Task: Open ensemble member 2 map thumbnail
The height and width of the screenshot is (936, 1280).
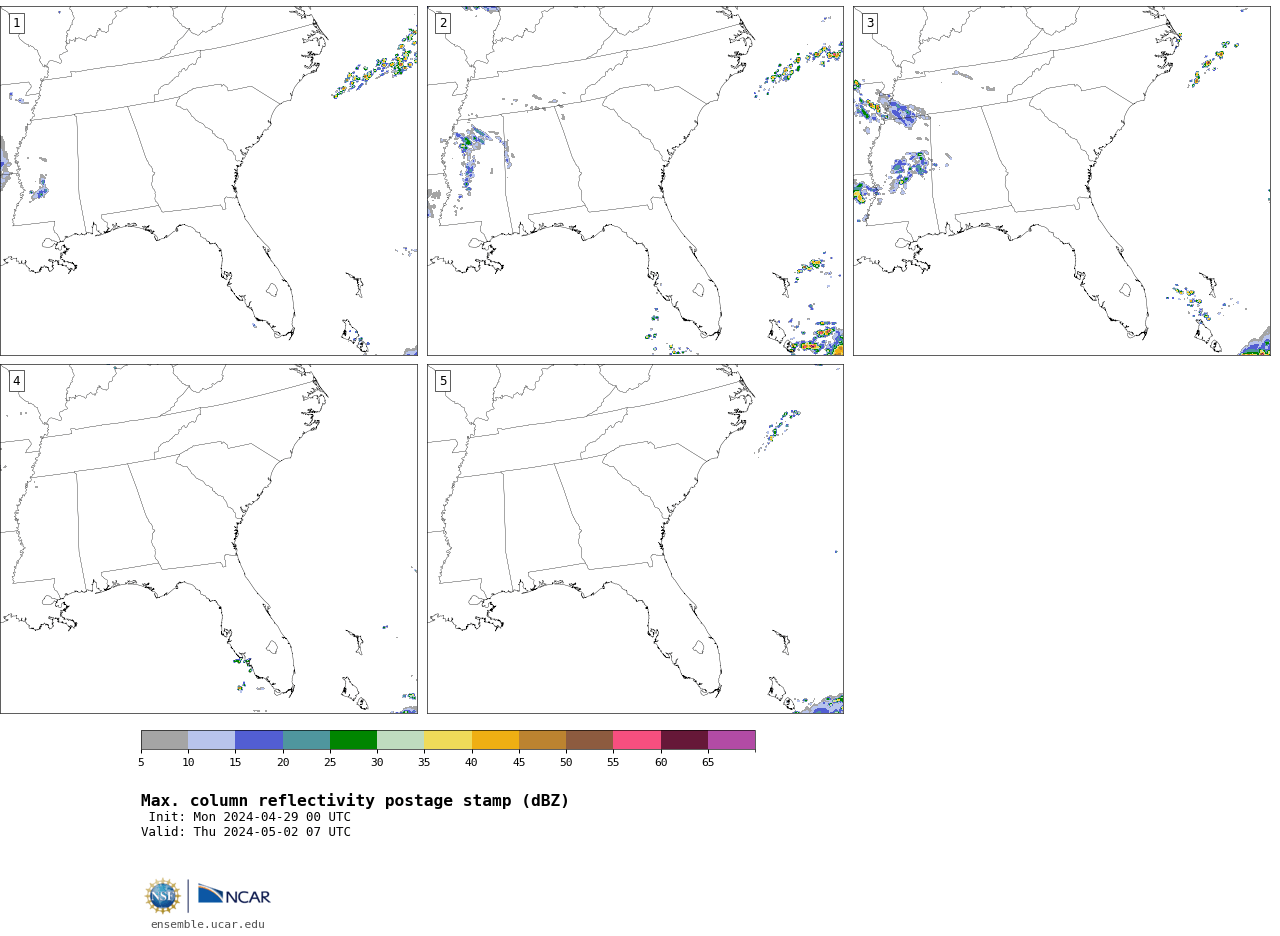Action: click(x=635, y=181)
